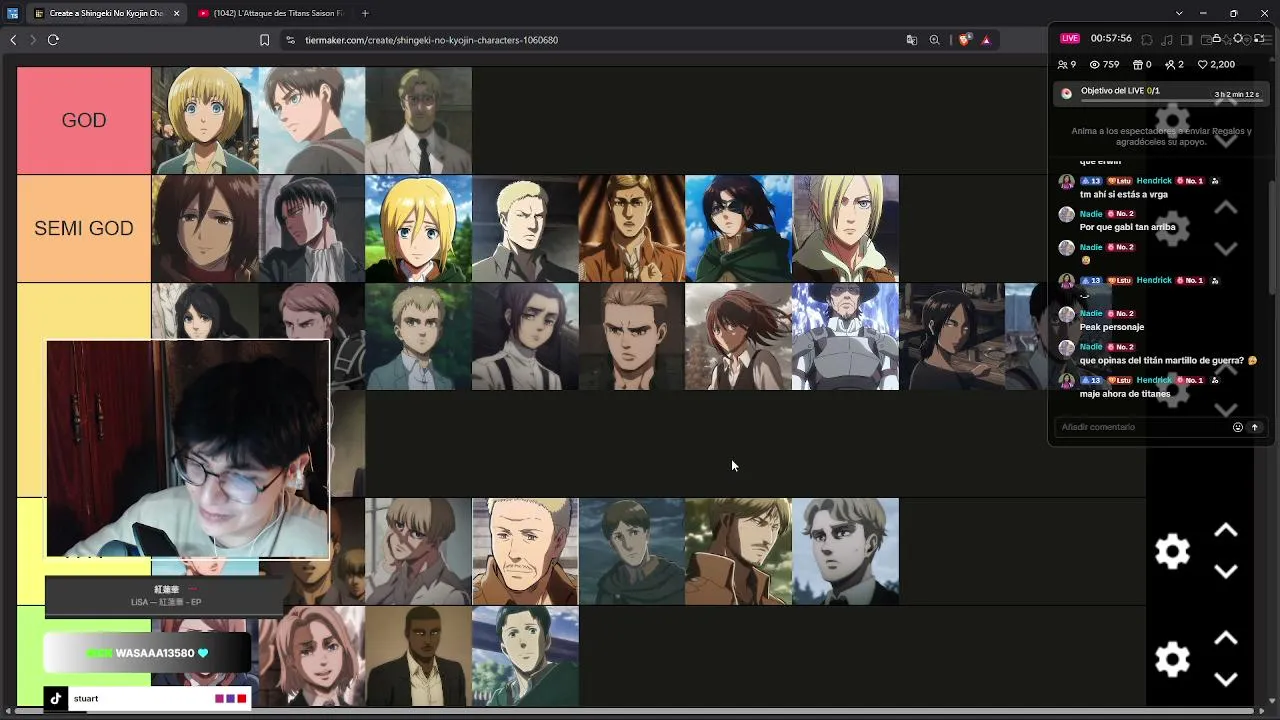The width and height of the screenshot is (1280, 720).
Task: Open Brave Shields lion icon
Action: [x=964, y=40]
